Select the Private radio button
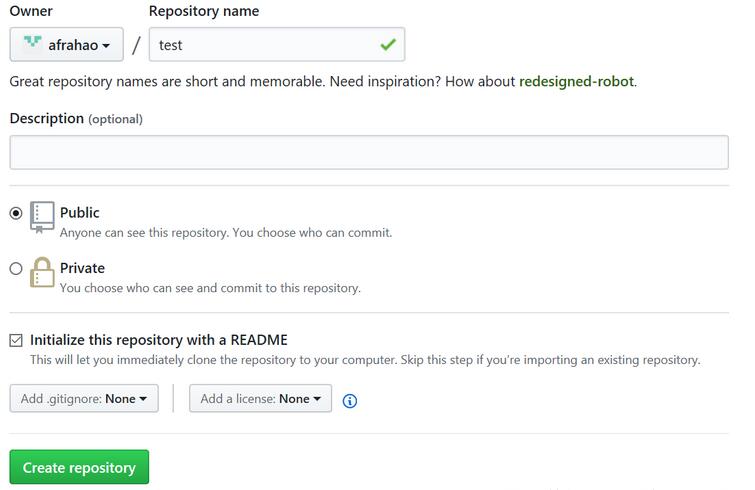The height and width of the screenshot is (490, 755). tap(16, 268)
